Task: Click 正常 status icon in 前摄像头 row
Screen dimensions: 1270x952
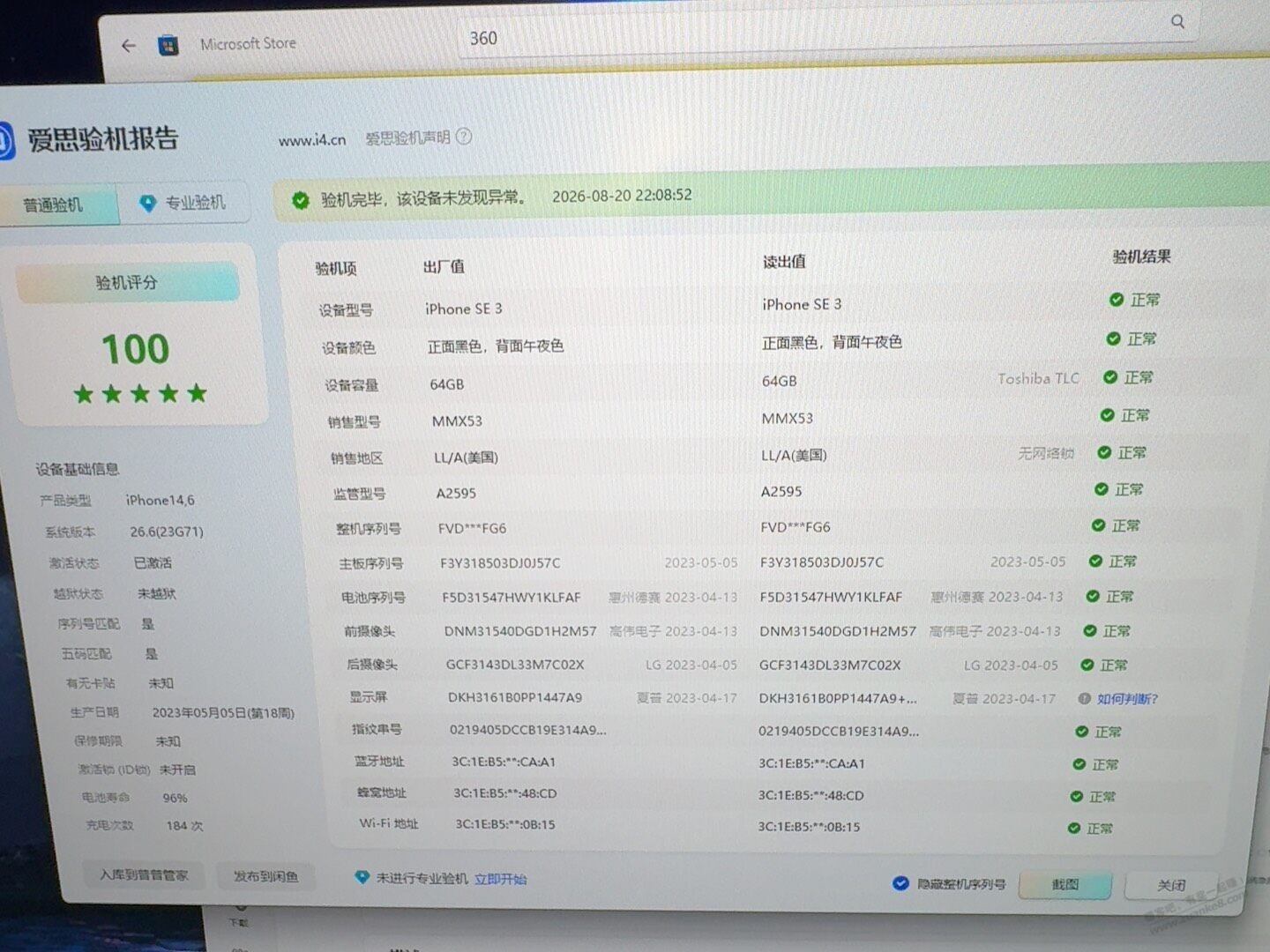Action: tap(1089, 631)
